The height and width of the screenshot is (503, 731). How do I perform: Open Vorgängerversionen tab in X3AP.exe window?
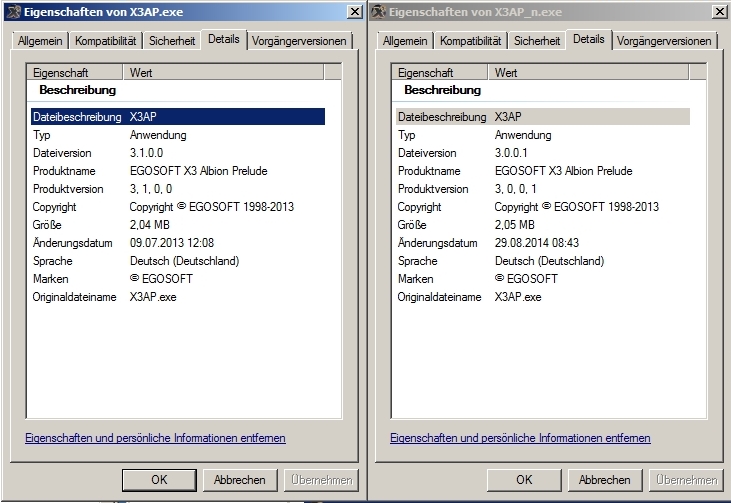point(299,41)
